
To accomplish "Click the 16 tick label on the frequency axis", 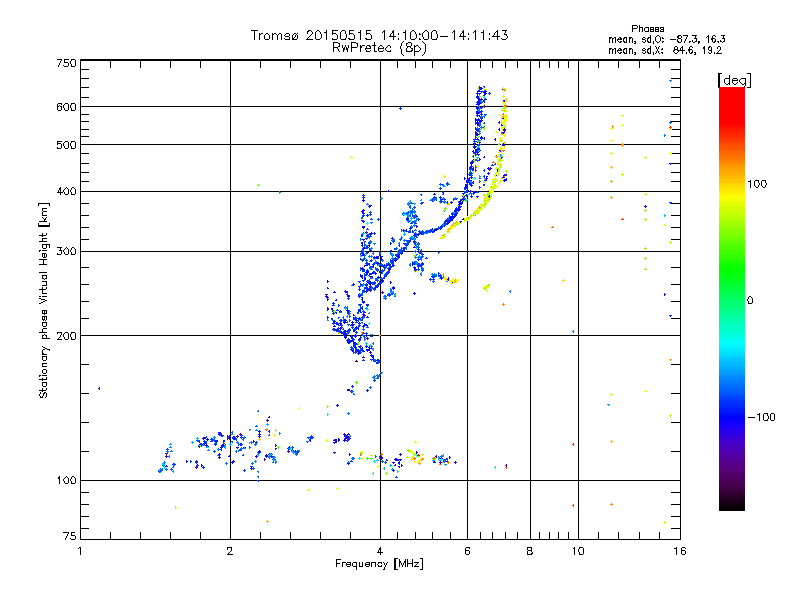I will click(x=680, y=551).
